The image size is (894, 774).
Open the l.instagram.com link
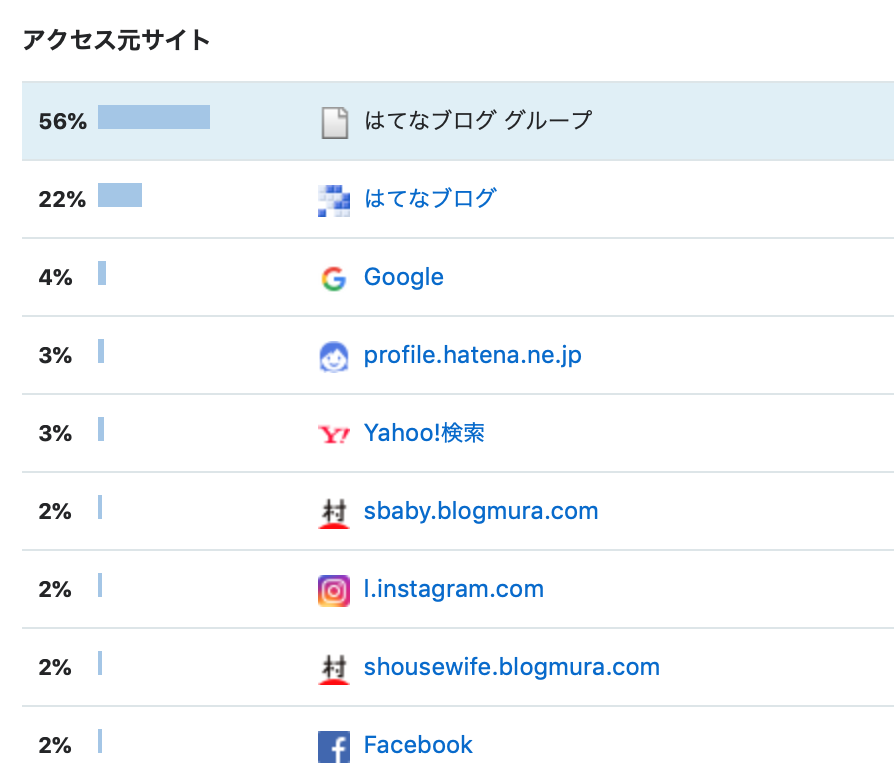click(x=454, y=589)
